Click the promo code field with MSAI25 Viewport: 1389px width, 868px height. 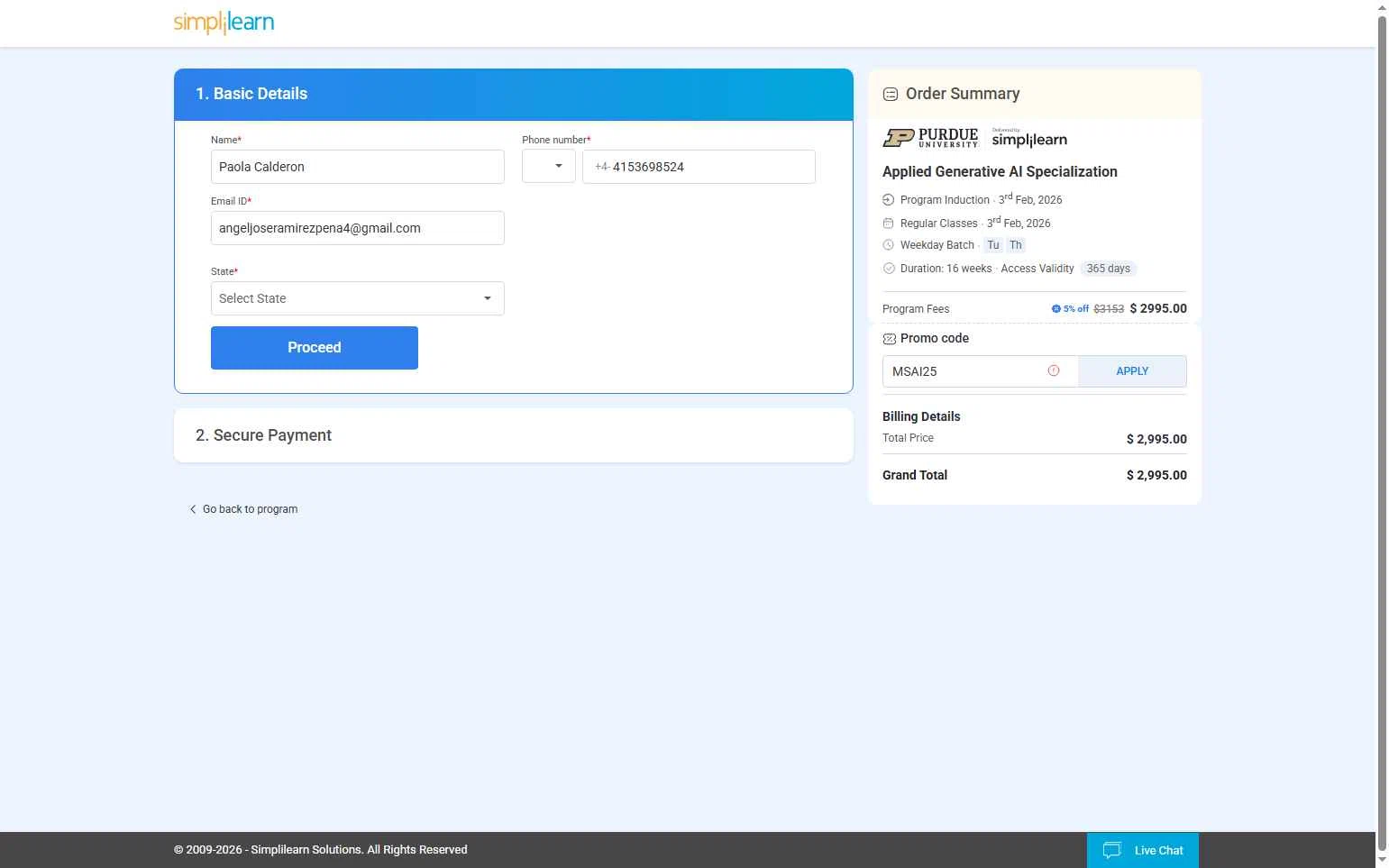(x=981, y=371)
